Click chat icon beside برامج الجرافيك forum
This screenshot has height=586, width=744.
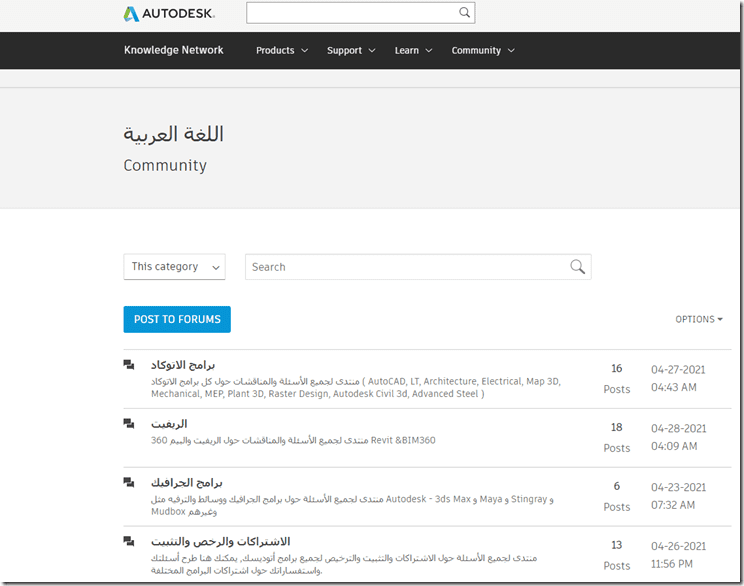pyautogui.click(x=129, y=483)
